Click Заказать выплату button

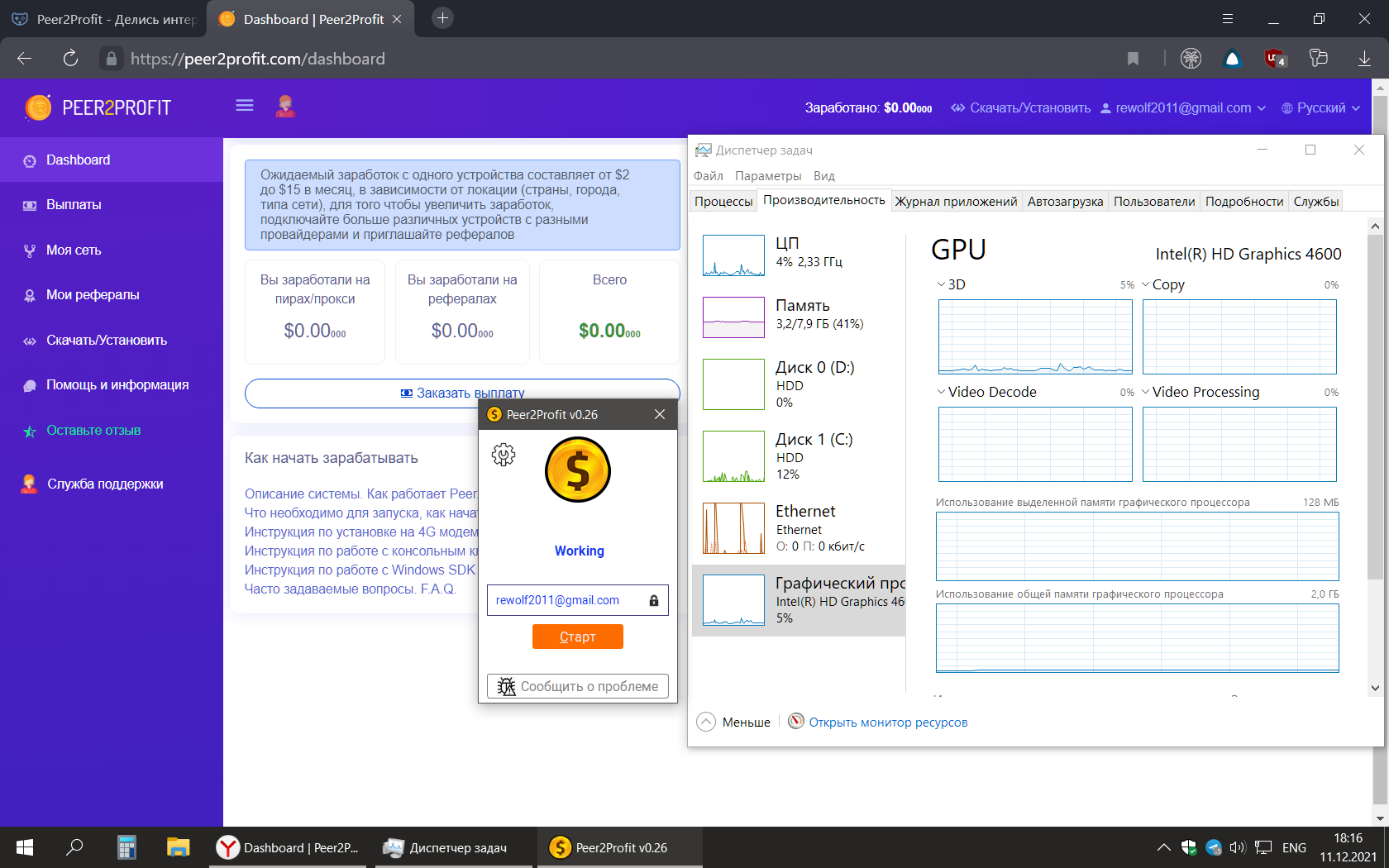pos(462,393)
